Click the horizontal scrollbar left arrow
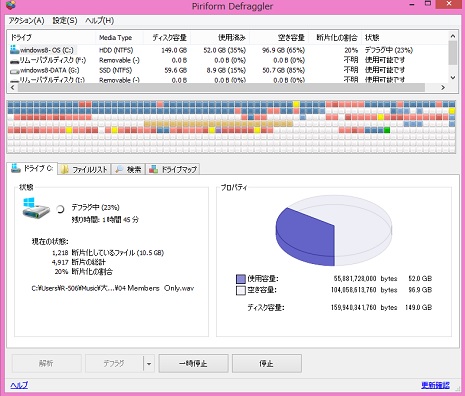This screenshot has width=465, height=396. tap(13, 87)
